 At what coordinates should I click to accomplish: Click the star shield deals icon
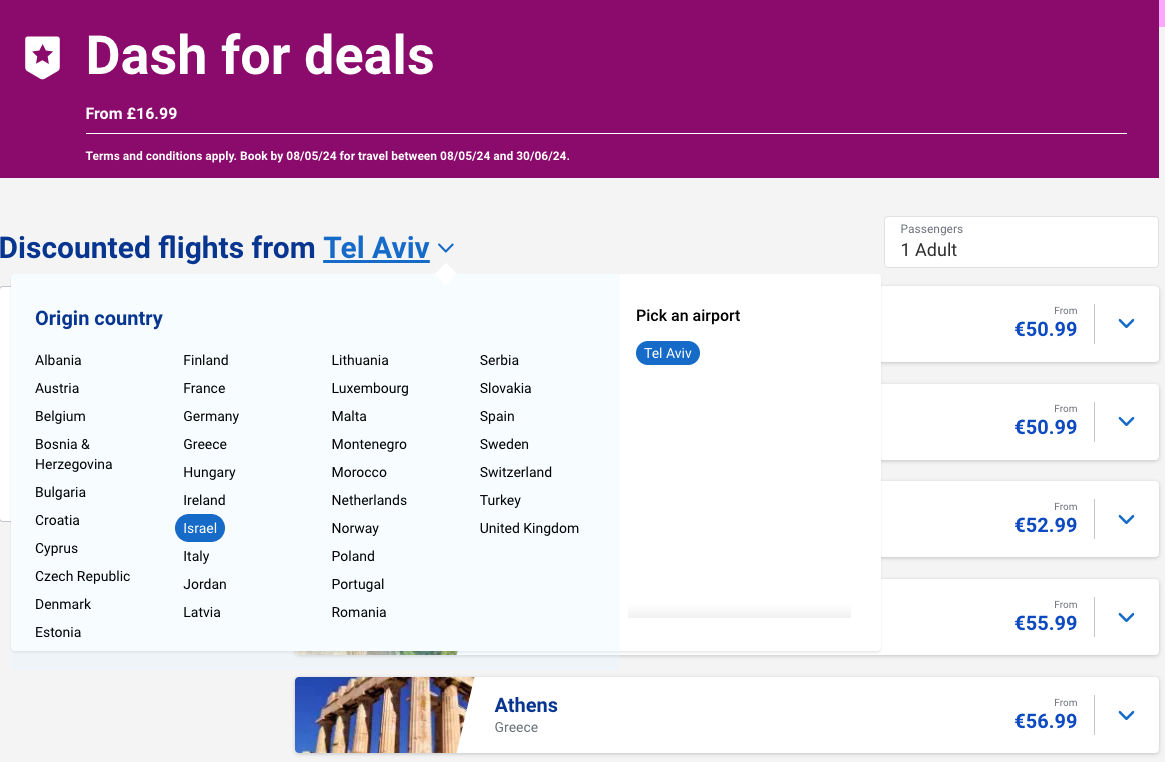[42, 57]
